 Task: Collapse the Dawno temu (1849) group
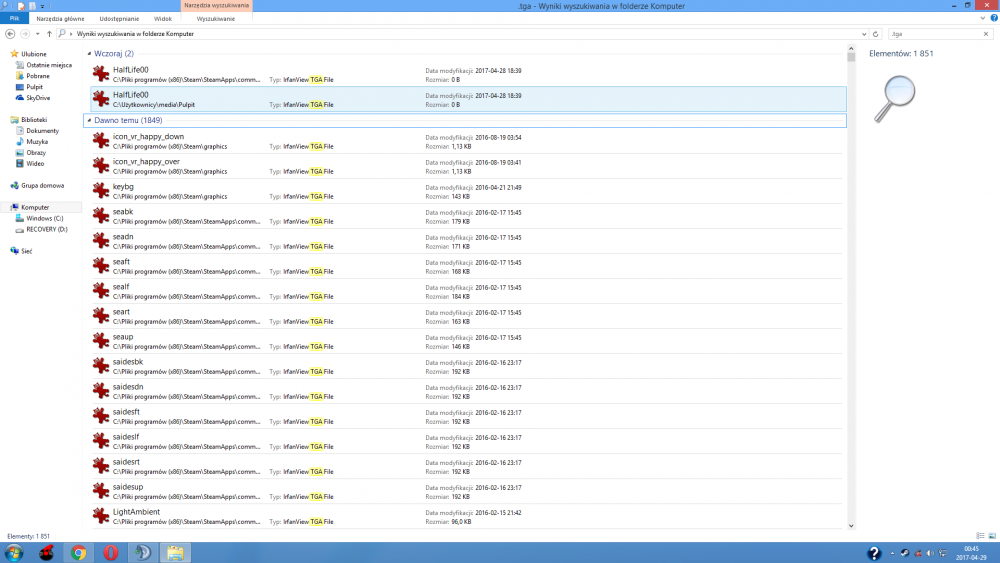point(88,120)
